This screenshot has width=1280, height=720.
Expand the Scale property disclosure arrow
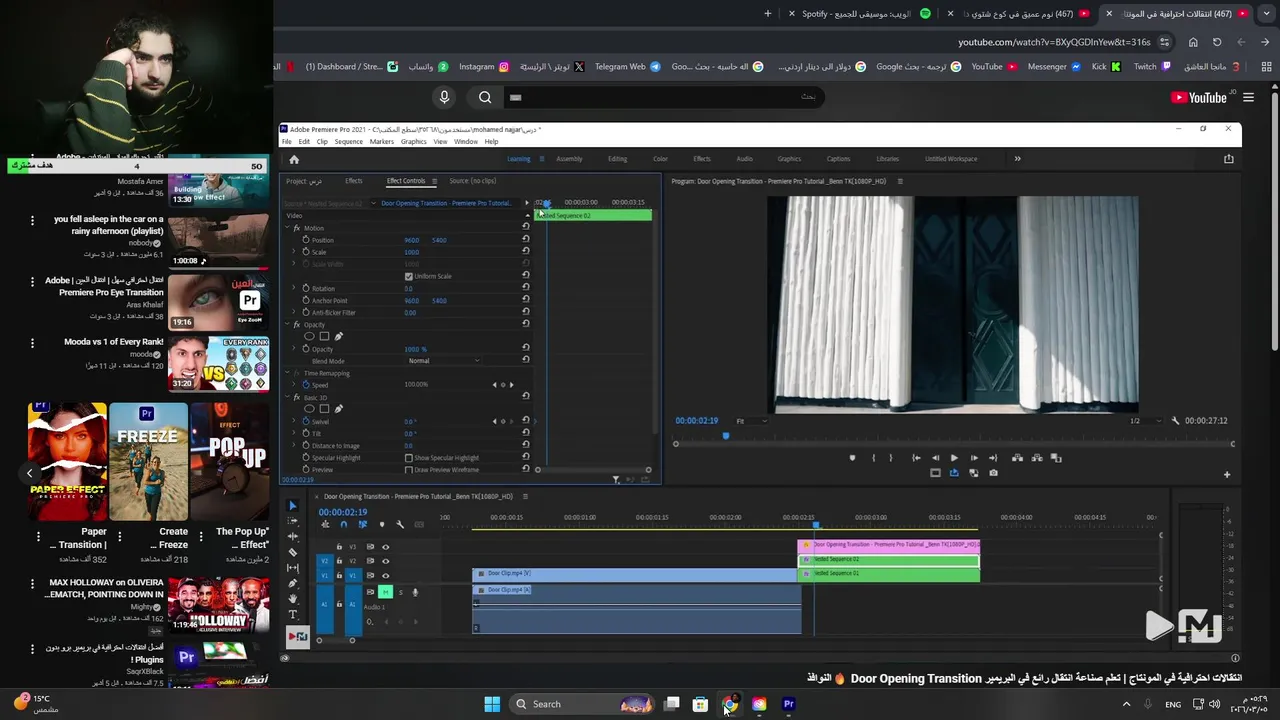tap(294, 252)
